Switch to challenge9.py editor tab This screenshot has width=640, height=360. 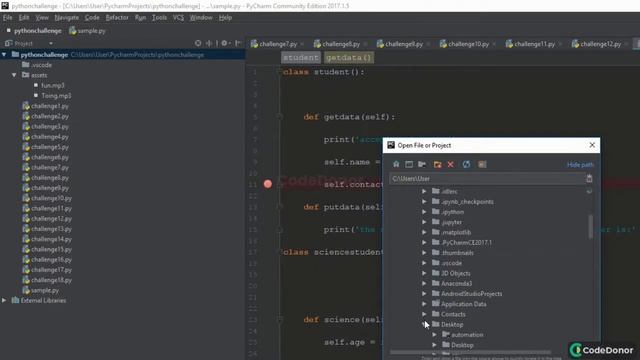click(x=404, y=44)
